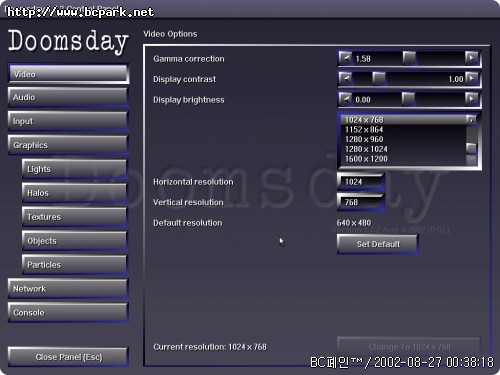Viewport: 500px width, 375px height.
Task: Open the Network options page
Action: 68,289
